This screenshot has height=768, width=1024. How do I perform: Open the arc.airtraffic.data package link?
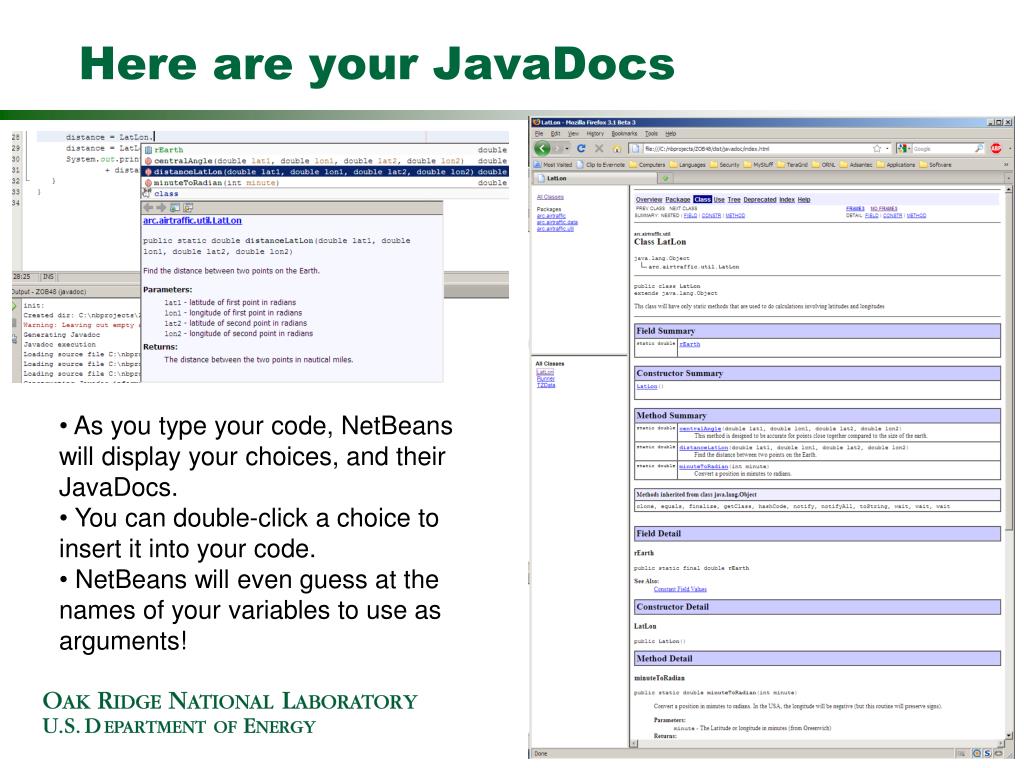pos(557,222)
